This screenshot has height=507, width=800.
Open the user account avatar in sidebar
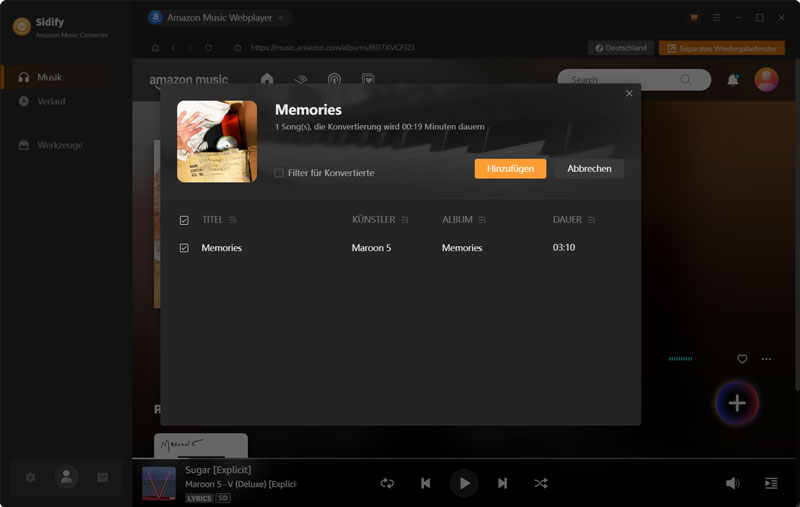point(66,478)
